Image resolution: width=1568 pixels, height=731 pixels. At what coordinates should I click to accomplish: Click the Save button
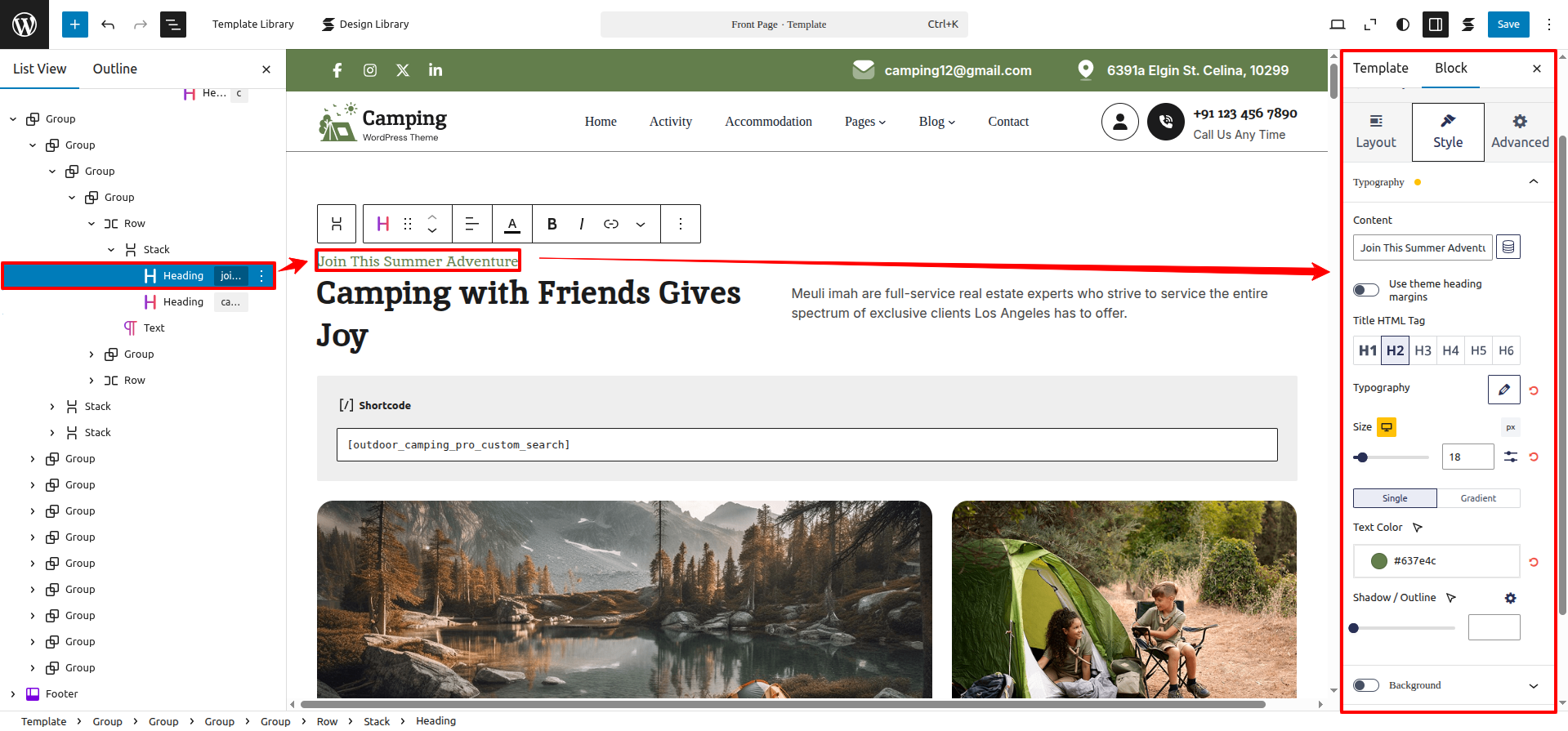[1508, 25]
